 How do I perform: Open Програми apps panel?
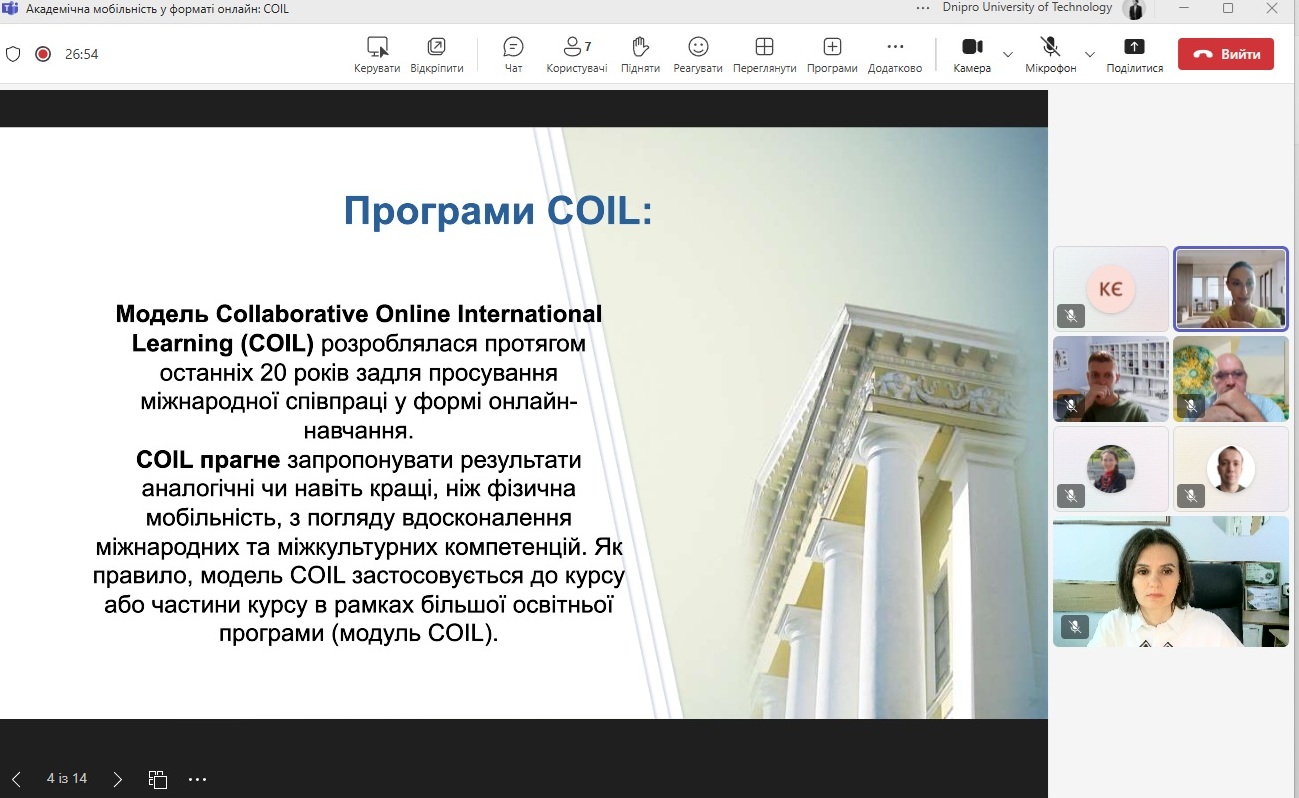tap(832, 54)
